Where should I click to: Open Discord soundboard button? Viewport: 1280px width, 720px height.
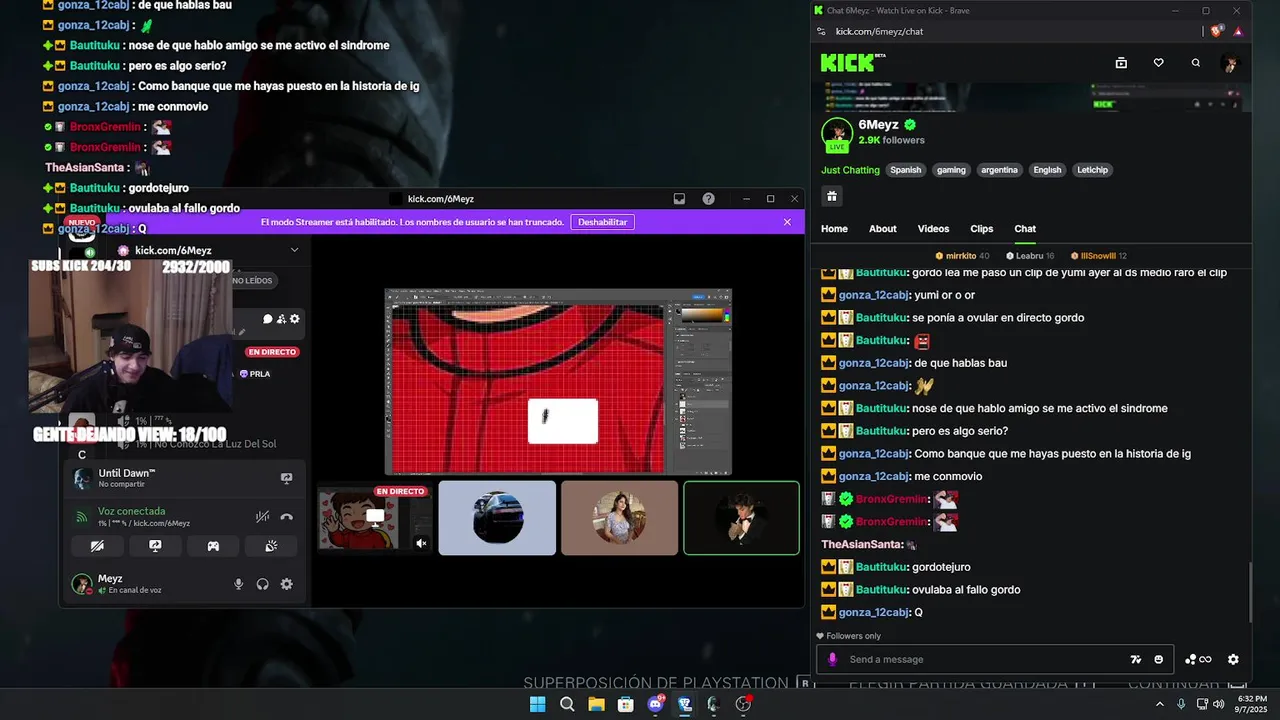click(x=271, y=546)
